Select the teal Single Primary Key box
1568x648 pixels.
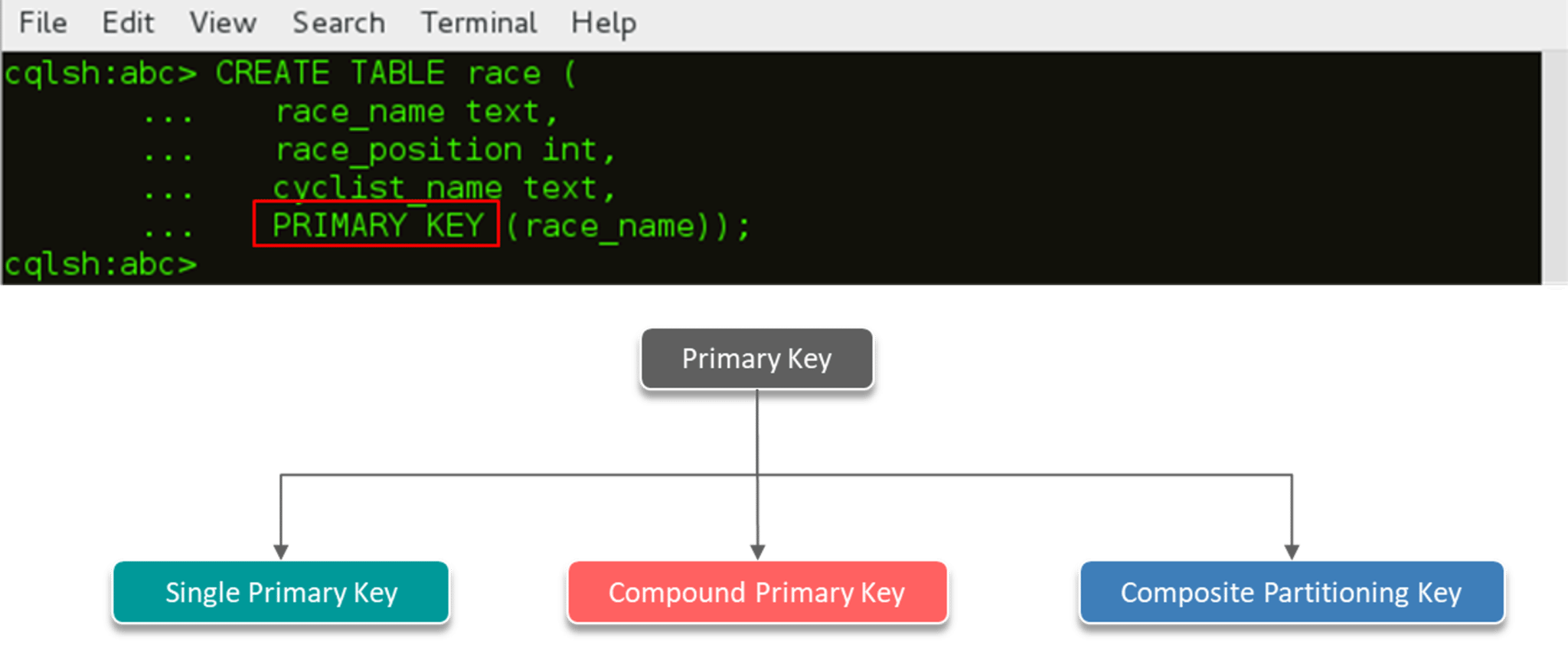point(281,592)
